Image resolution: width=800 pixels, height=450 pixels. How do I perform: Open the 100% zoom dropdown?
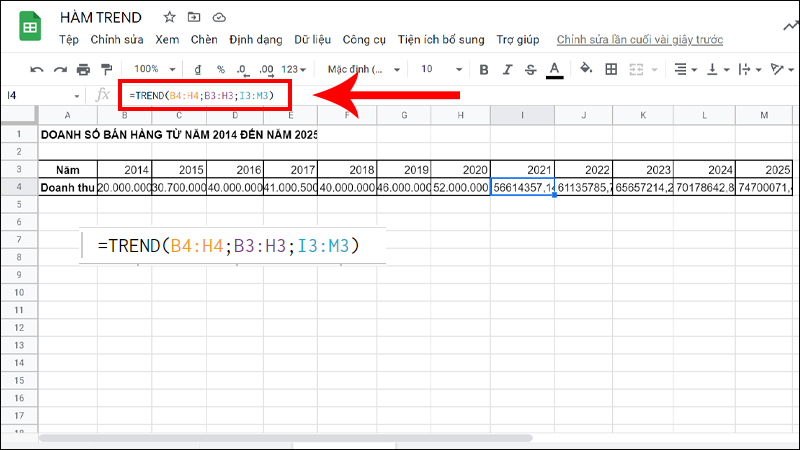153,69
